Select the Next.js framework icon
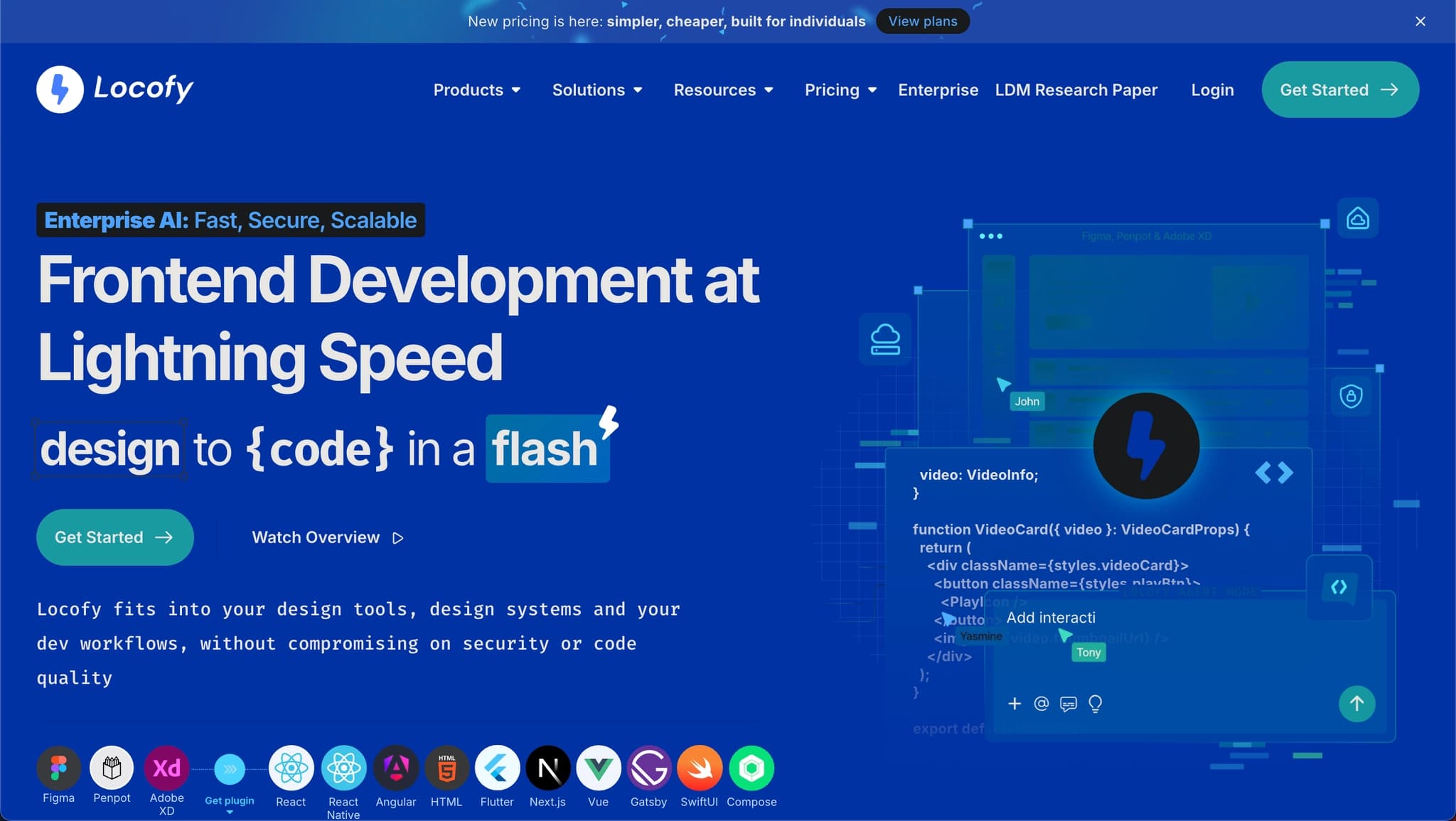This screenshot has height=821, width=1456. click(547, 768)
